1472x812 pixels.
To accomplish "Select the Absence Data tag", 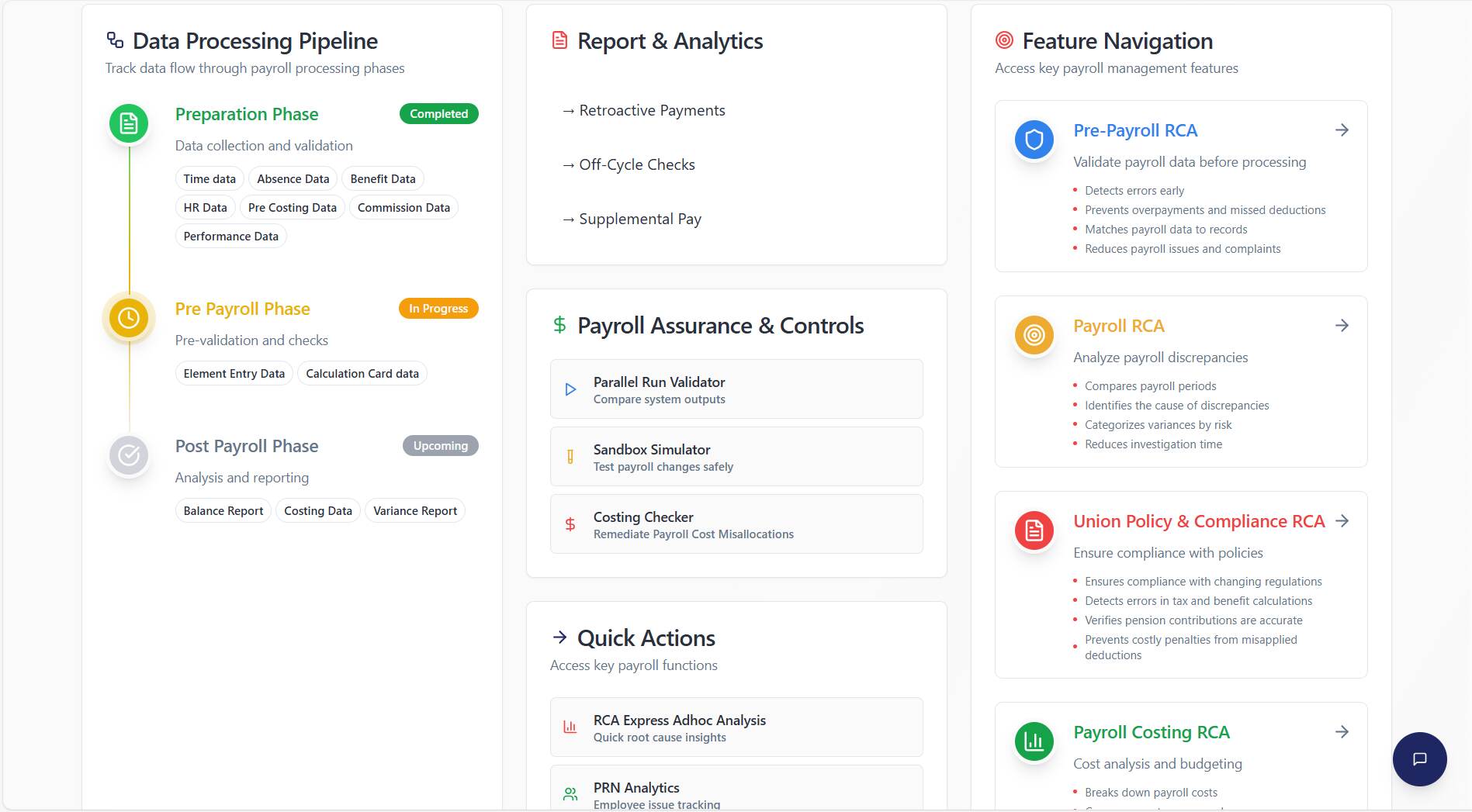I will [x=293, y=179].
